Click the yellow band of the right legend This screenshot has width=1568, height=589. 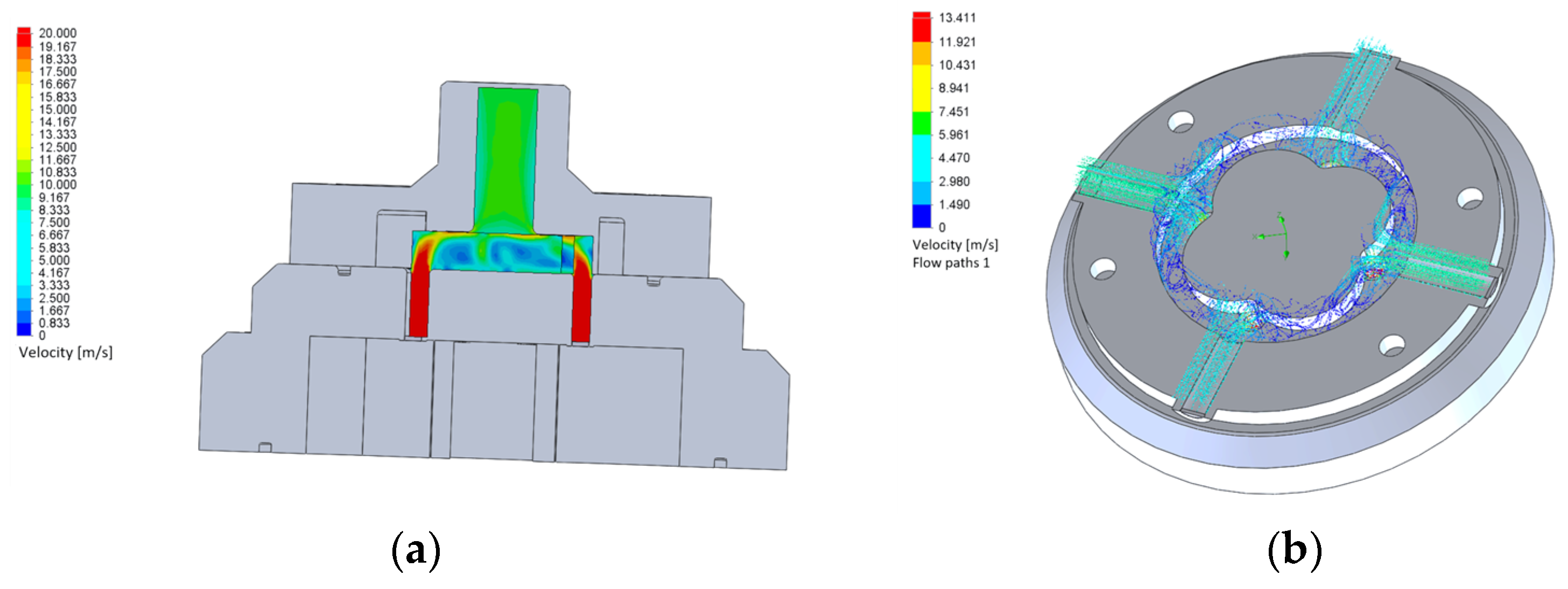click(x=922, y=88)
